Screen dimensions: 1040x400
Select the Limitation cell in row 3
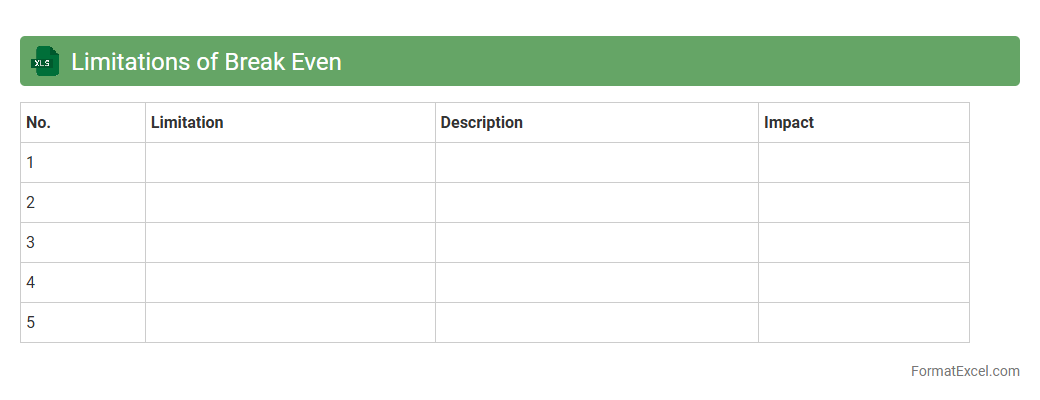(x=290, y=243)
